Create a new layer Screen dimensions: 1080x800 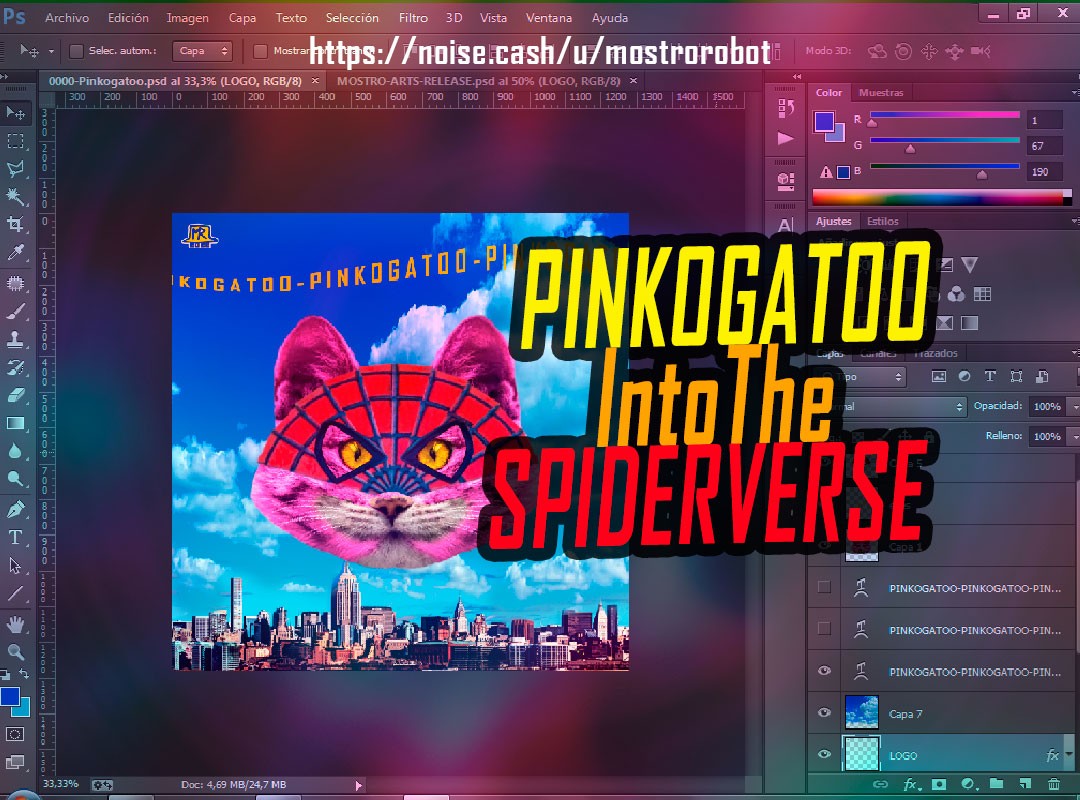click(1026, 783)
